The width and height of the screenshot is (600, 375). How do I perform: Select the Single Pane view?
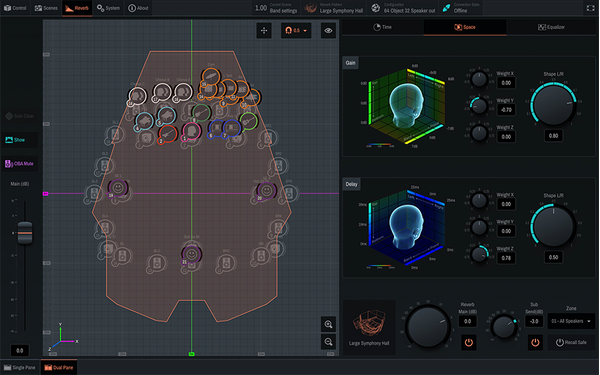[x=20, y=367]
